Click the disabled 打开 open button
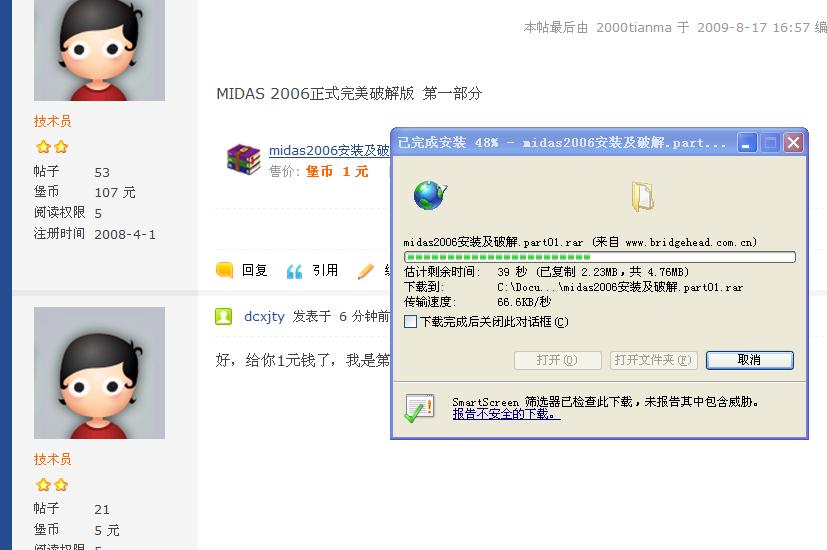 click(557, 360)
